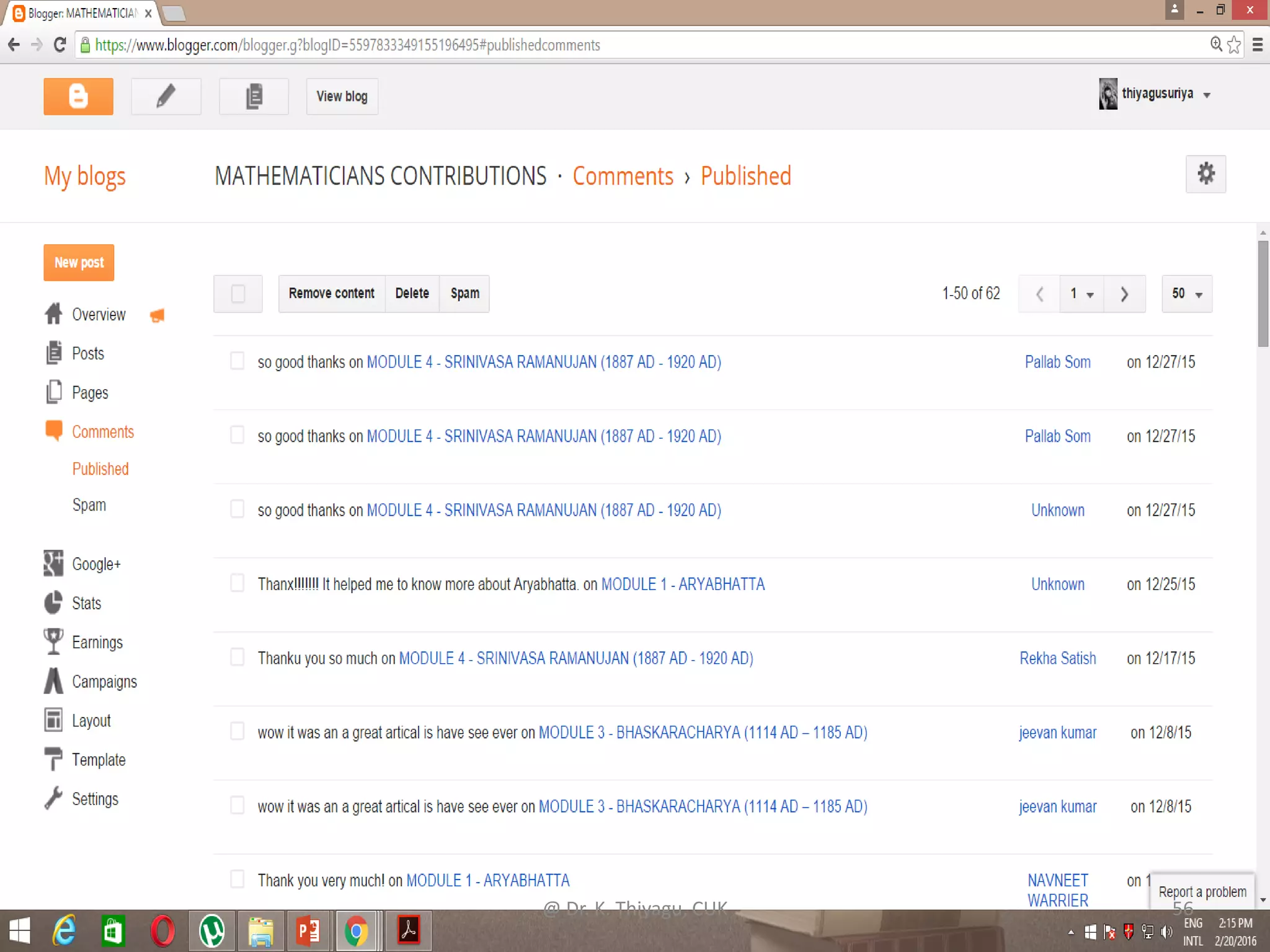Open the Rekha Satish author link
The image size is (1270, 952).
pos(1057,658)
